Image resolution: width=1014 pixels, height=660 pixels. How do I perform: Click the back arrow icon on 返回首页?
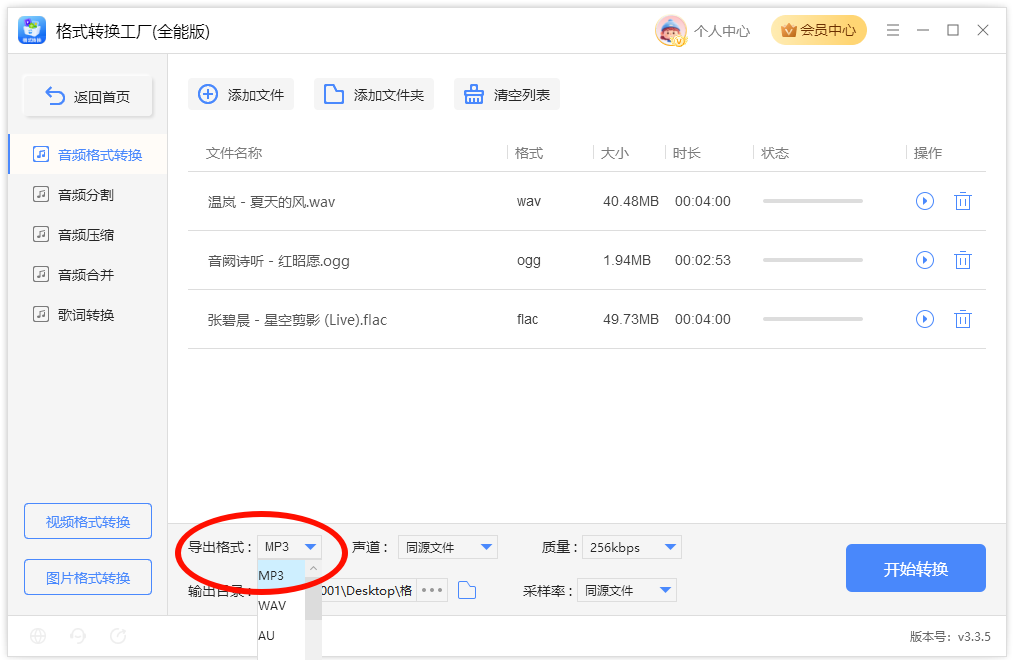coord(55,96)
